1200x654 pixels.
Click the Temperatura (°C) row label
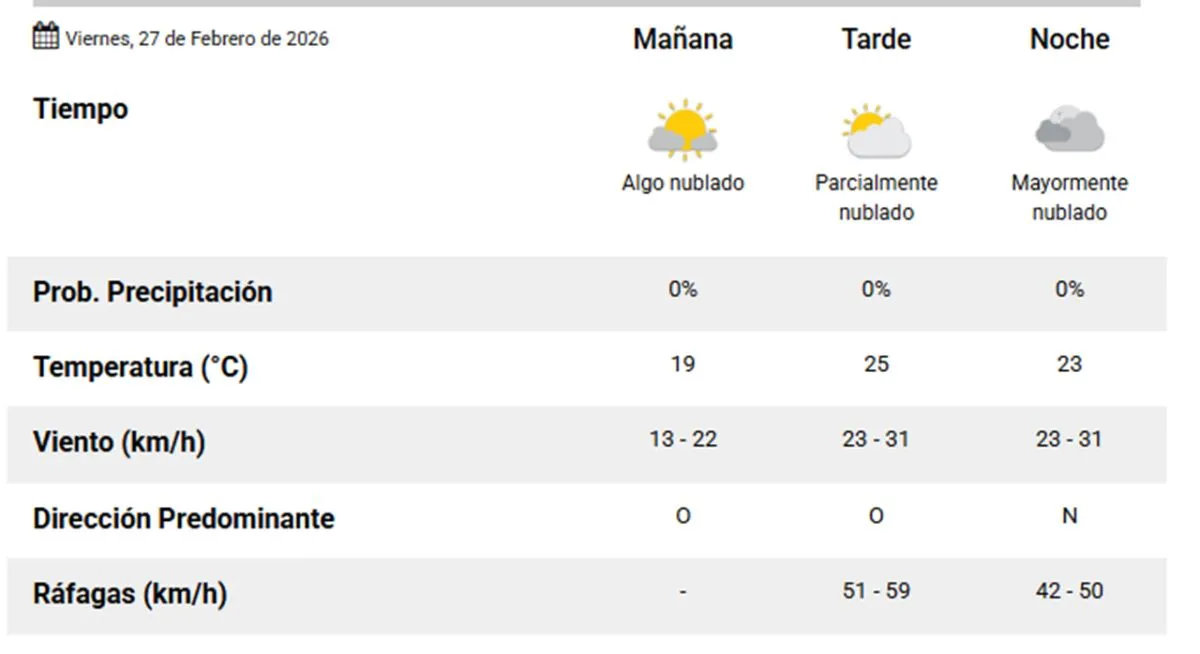coord(140,367)
